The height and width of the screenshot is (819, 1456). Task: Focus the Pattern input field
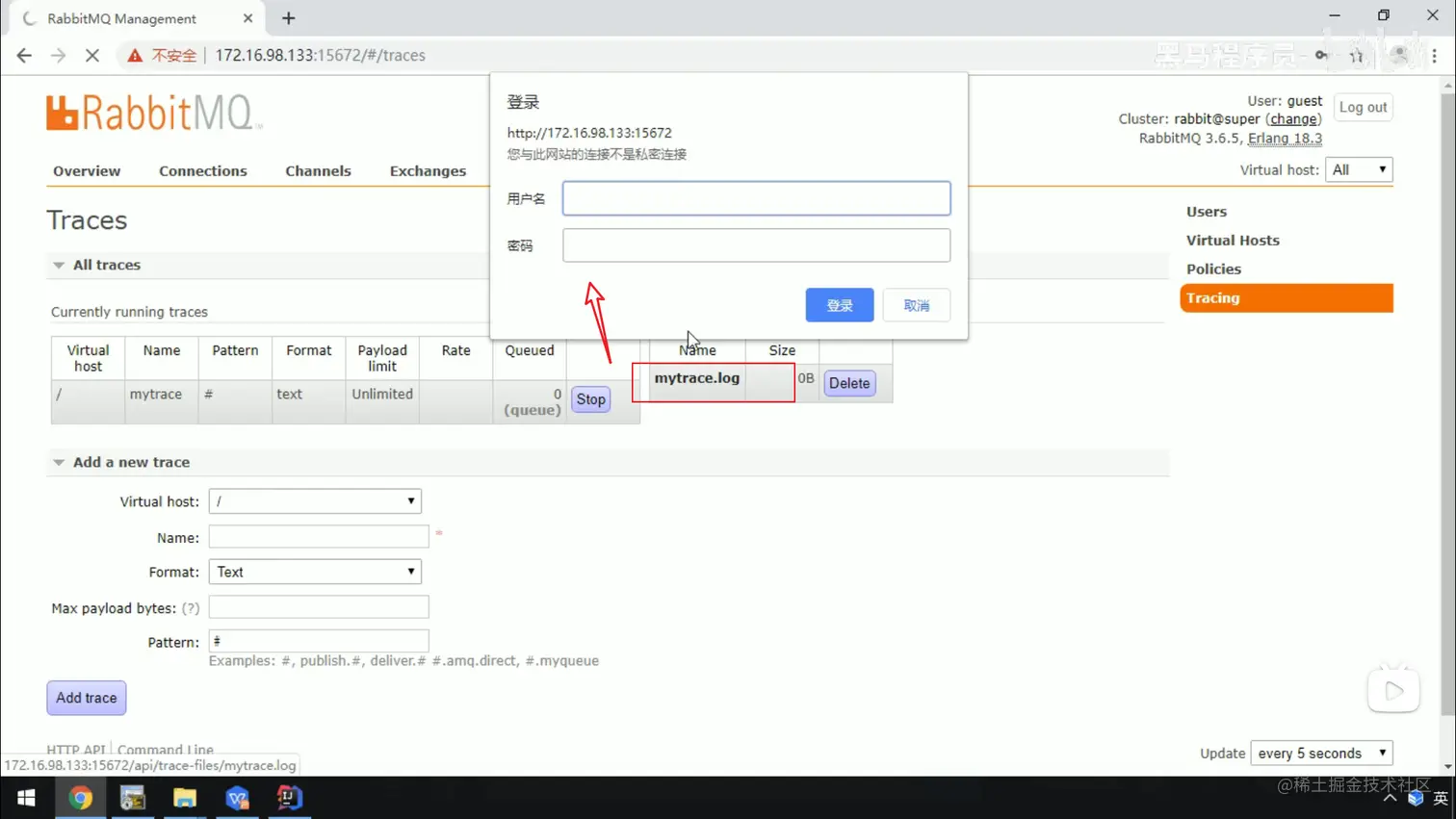tap(319, 641)
